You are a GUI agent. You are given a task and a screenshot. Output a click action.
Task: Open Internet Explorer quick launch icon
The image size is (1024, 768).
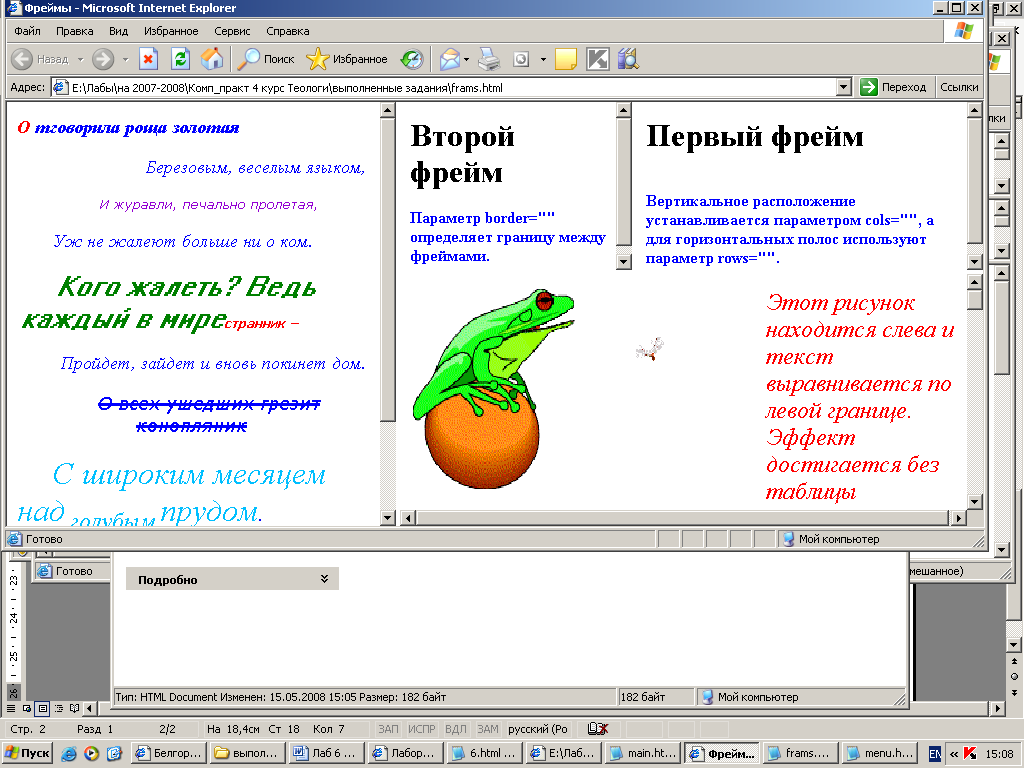(69, 754)
